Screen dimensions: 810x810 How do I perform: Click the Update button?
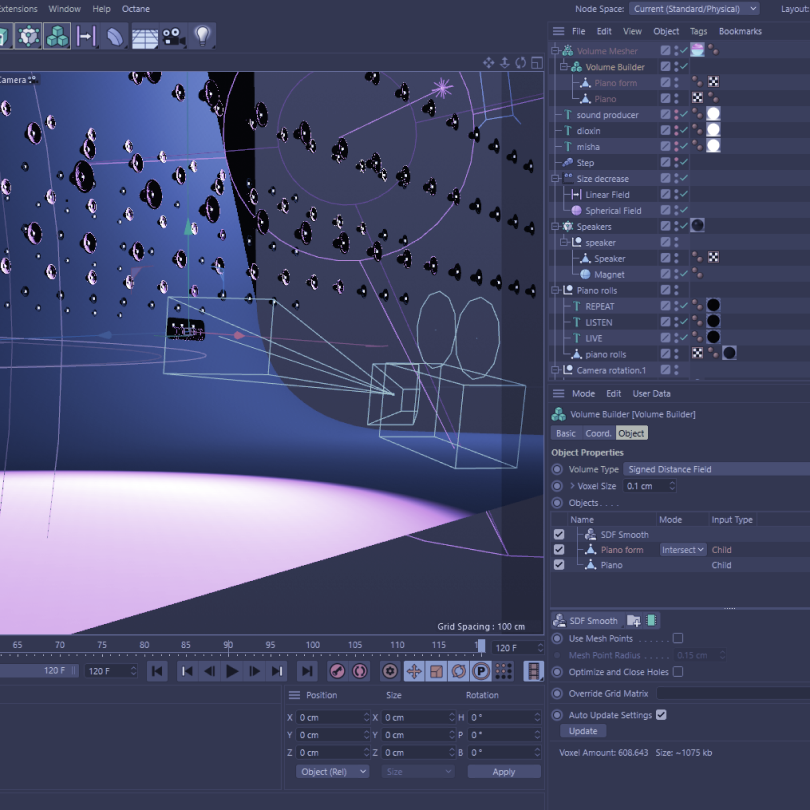coord(582,731)
